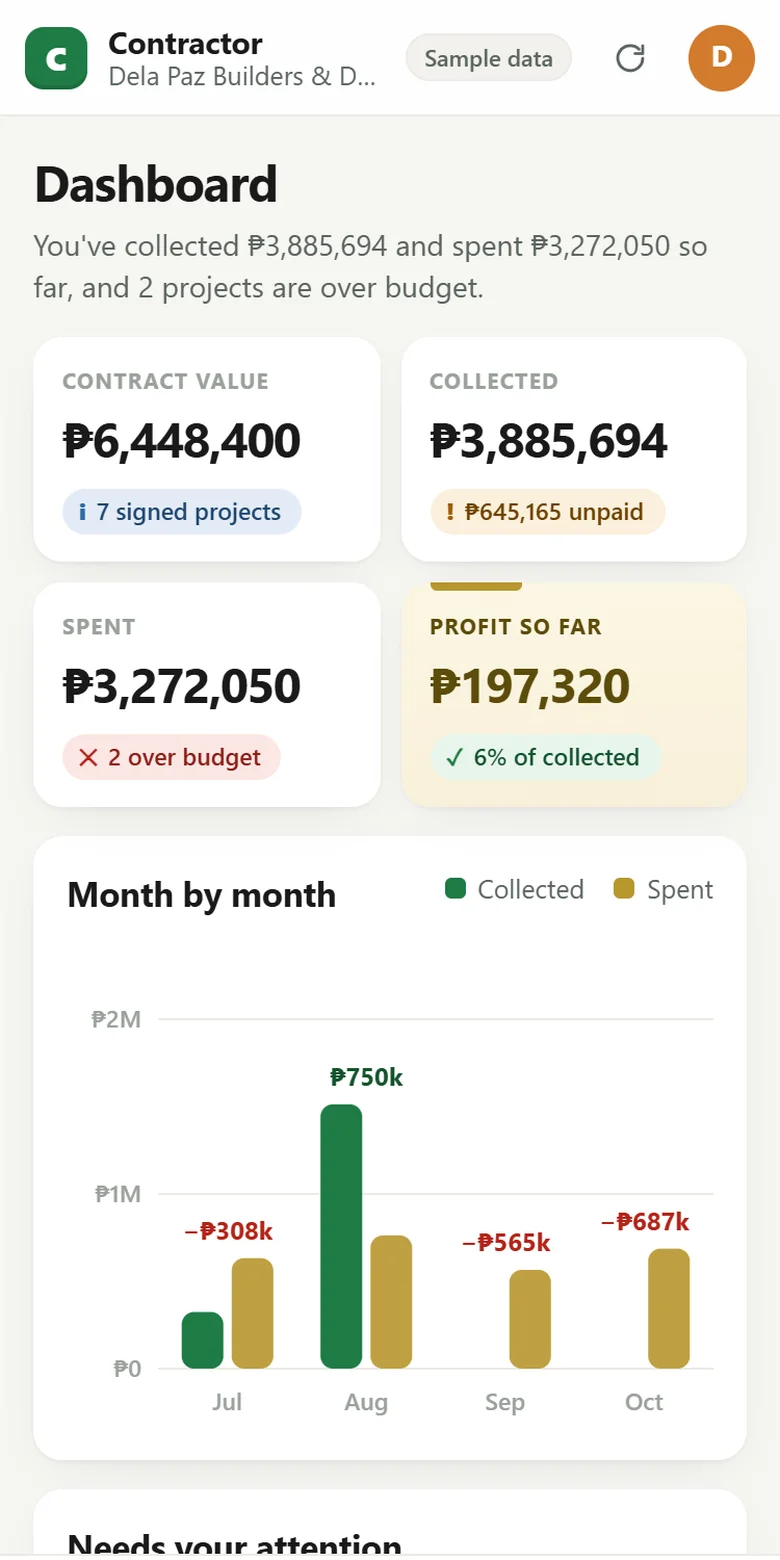Viewport: 780px width, 1560px height.
Task: Click the green Contractor app logo
Action: (56, 58)
